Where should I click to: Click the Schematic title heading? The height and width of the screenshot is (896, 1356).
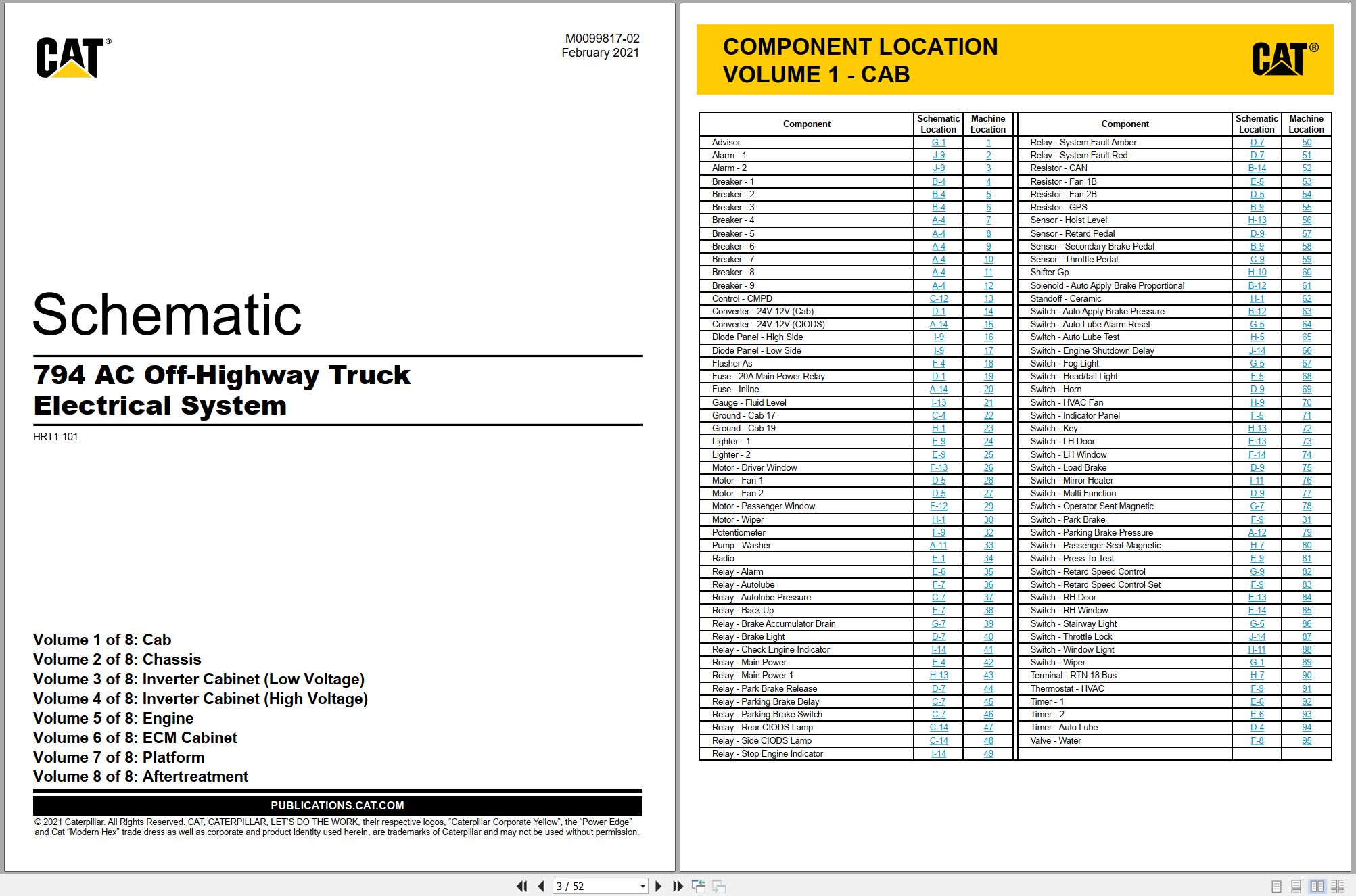[x=167, y=314]
